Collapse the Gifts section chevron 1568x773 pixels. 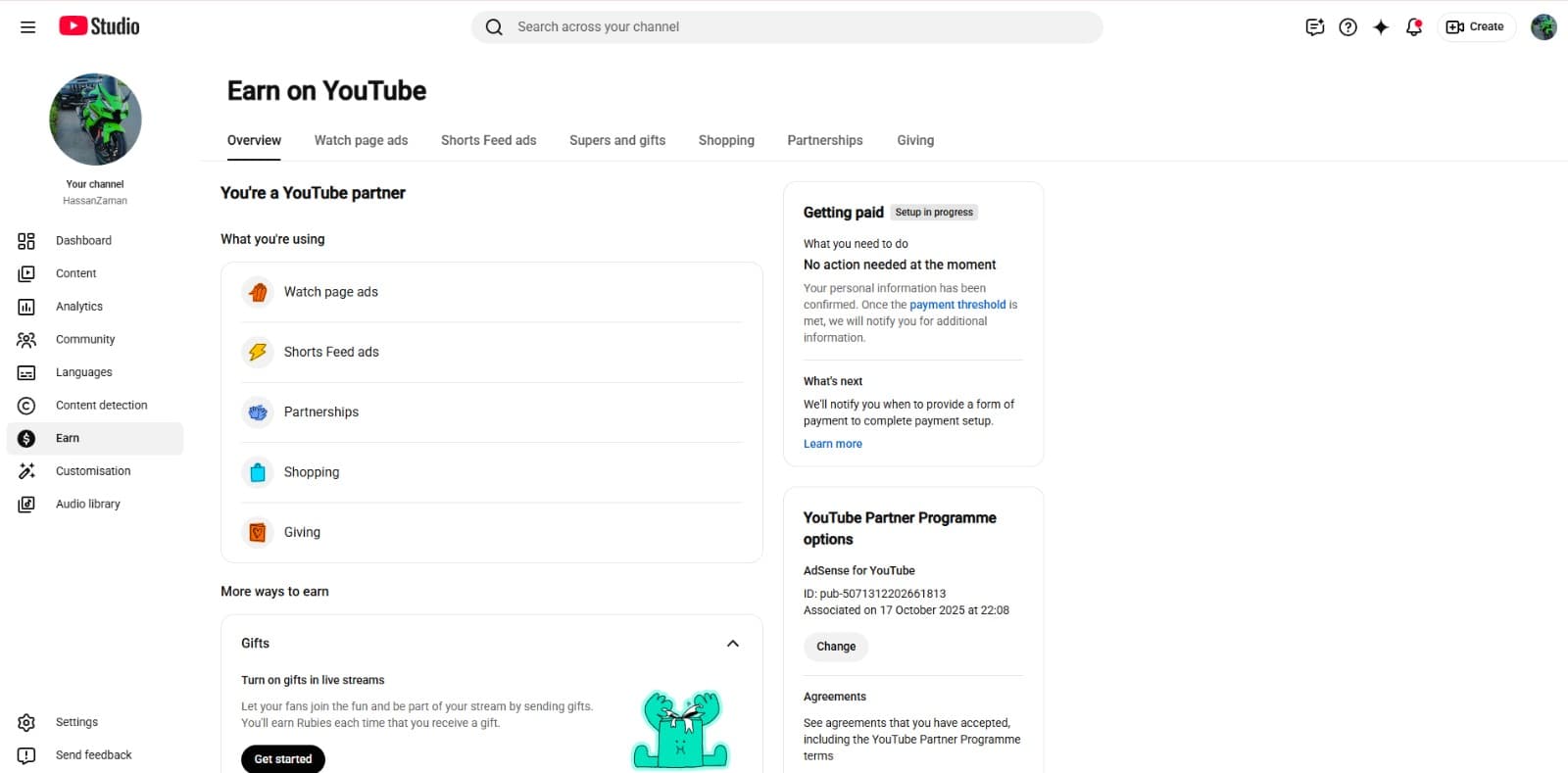pyautogui.click(x=732, y=644)
